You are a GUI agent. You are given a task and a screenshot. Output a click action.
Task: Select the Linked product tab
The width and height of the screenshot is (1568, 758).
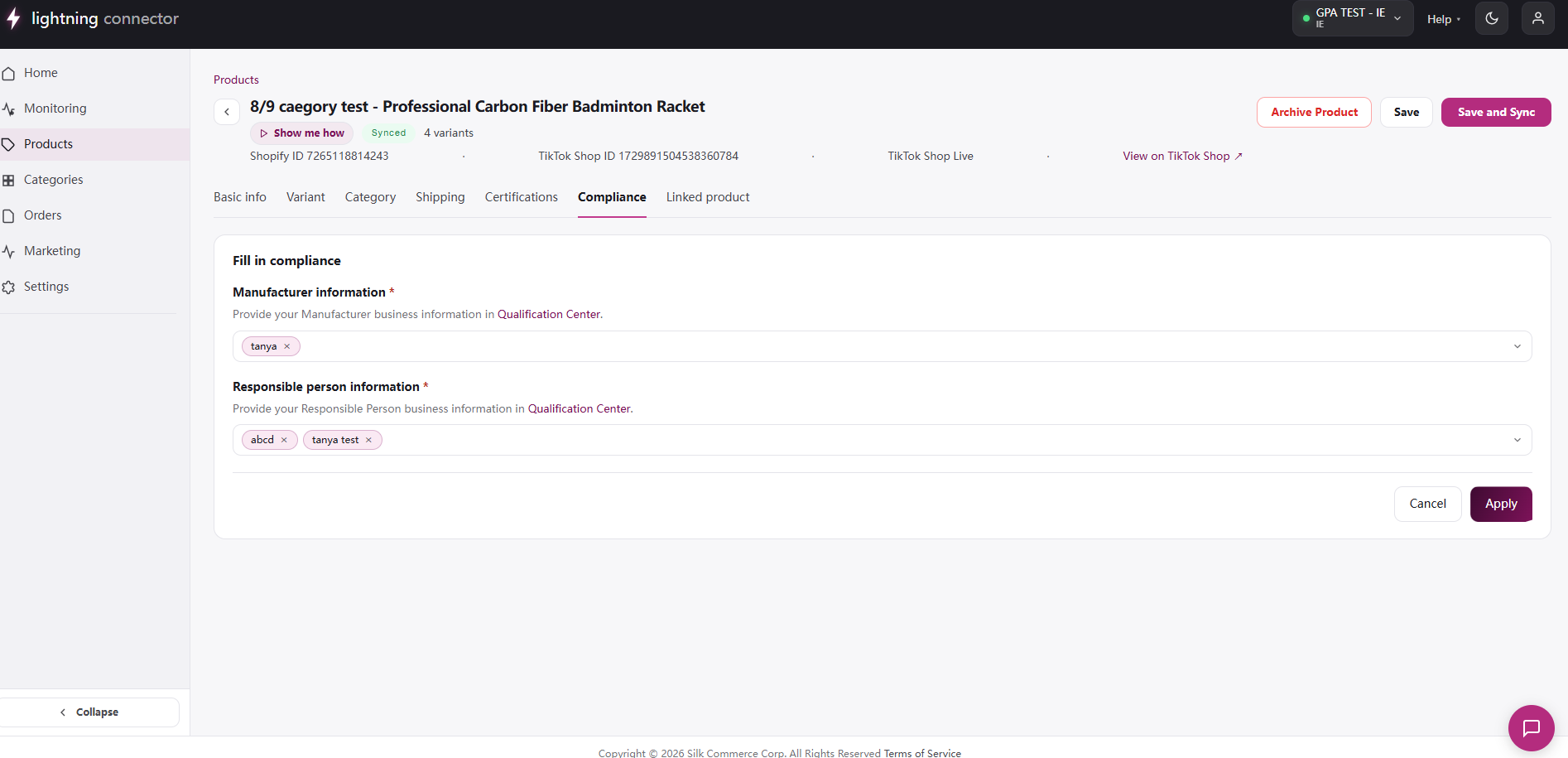coord(708,197)
